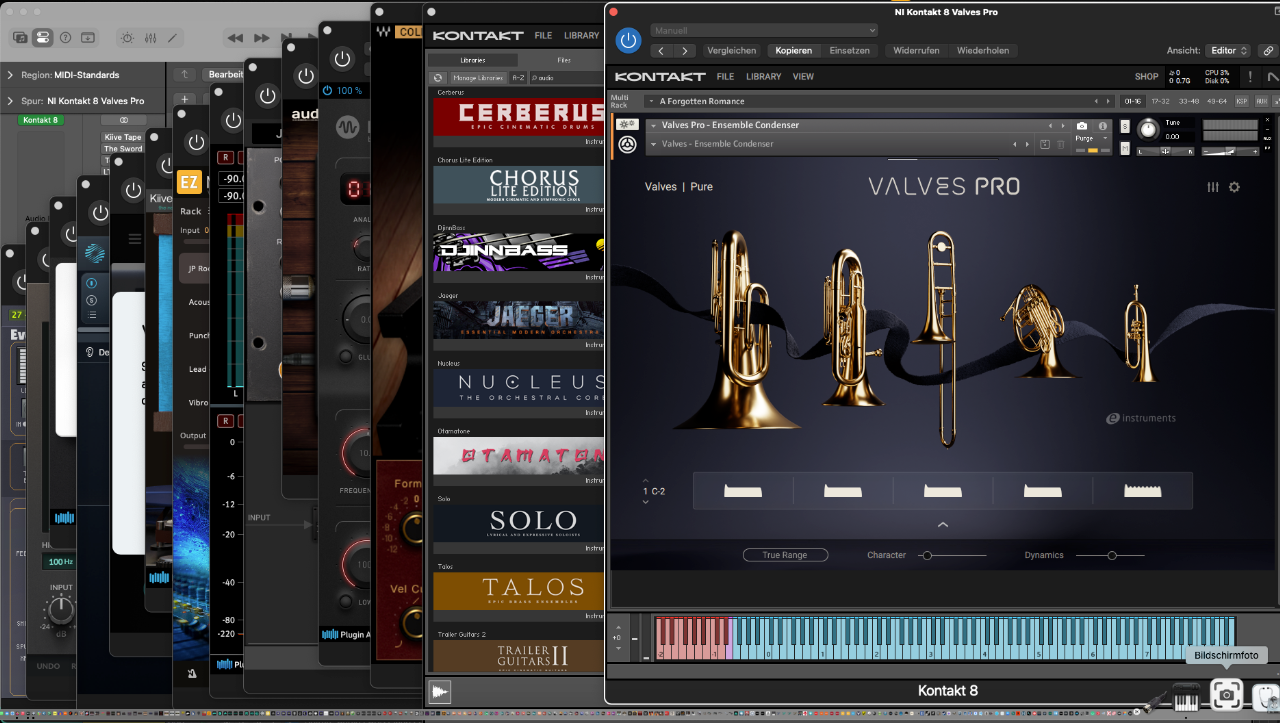This screenshot has width=1280, height=723.
Task: Select the first articulation slot icon
Action: click(743, 491)
